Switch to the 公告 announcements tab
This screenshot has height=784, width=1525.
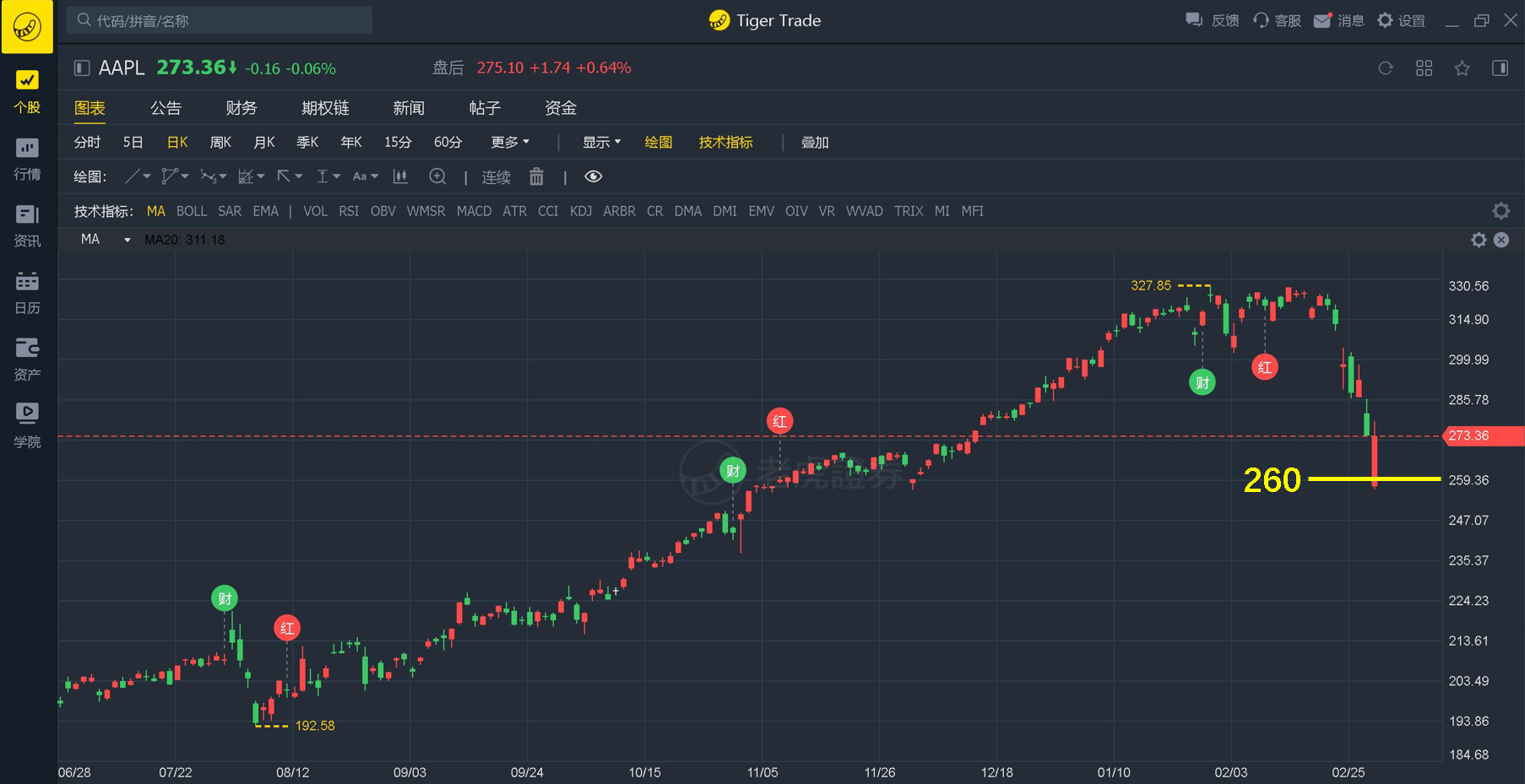point(166,108)
